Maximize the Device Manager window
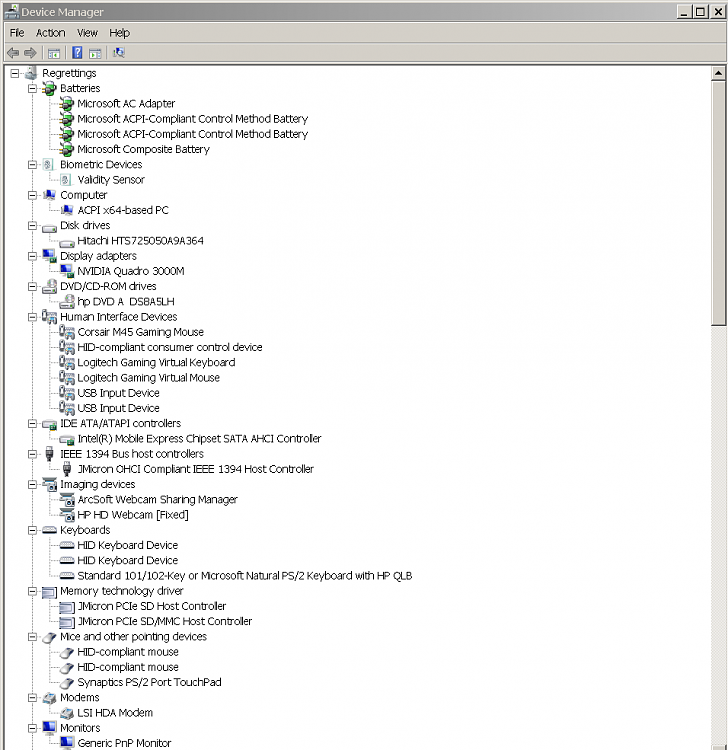 click(701, 11)
